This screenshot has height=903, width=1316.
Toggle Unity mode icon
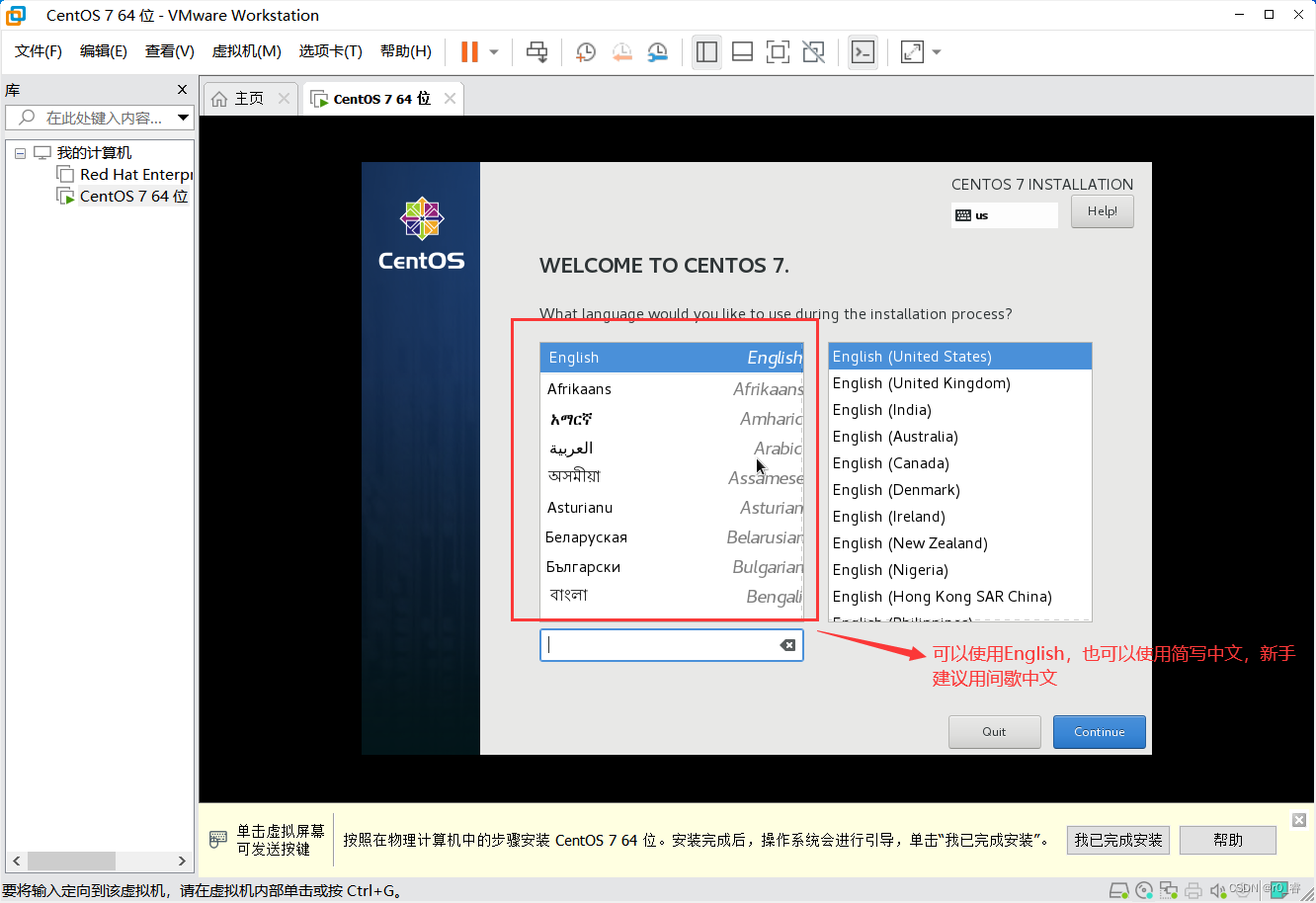tap(813, 52)
